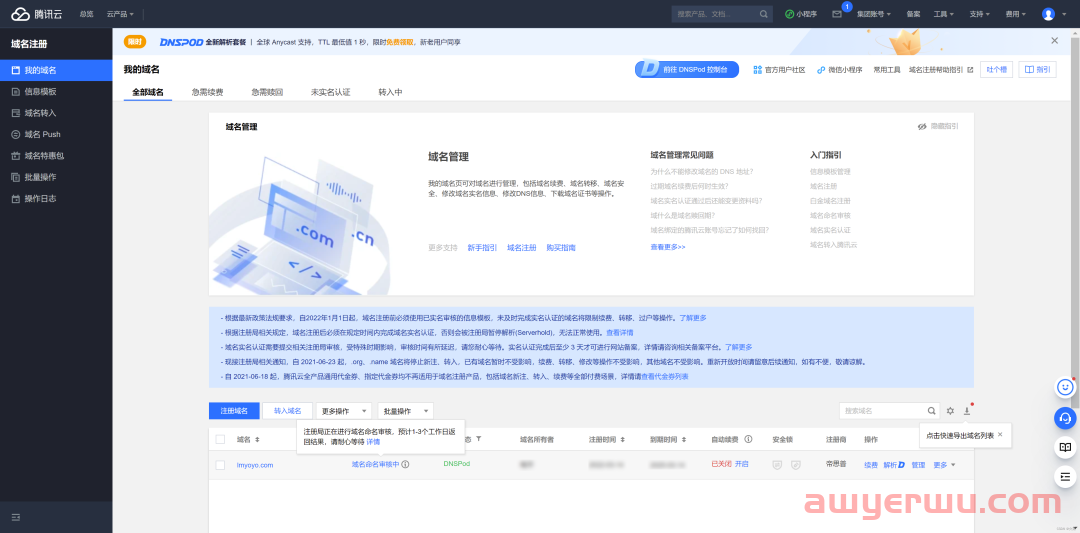Click 前往 DNSPod 控制台 button
1080x533 pixels.
pyautogui.click(x=687, y=70)
